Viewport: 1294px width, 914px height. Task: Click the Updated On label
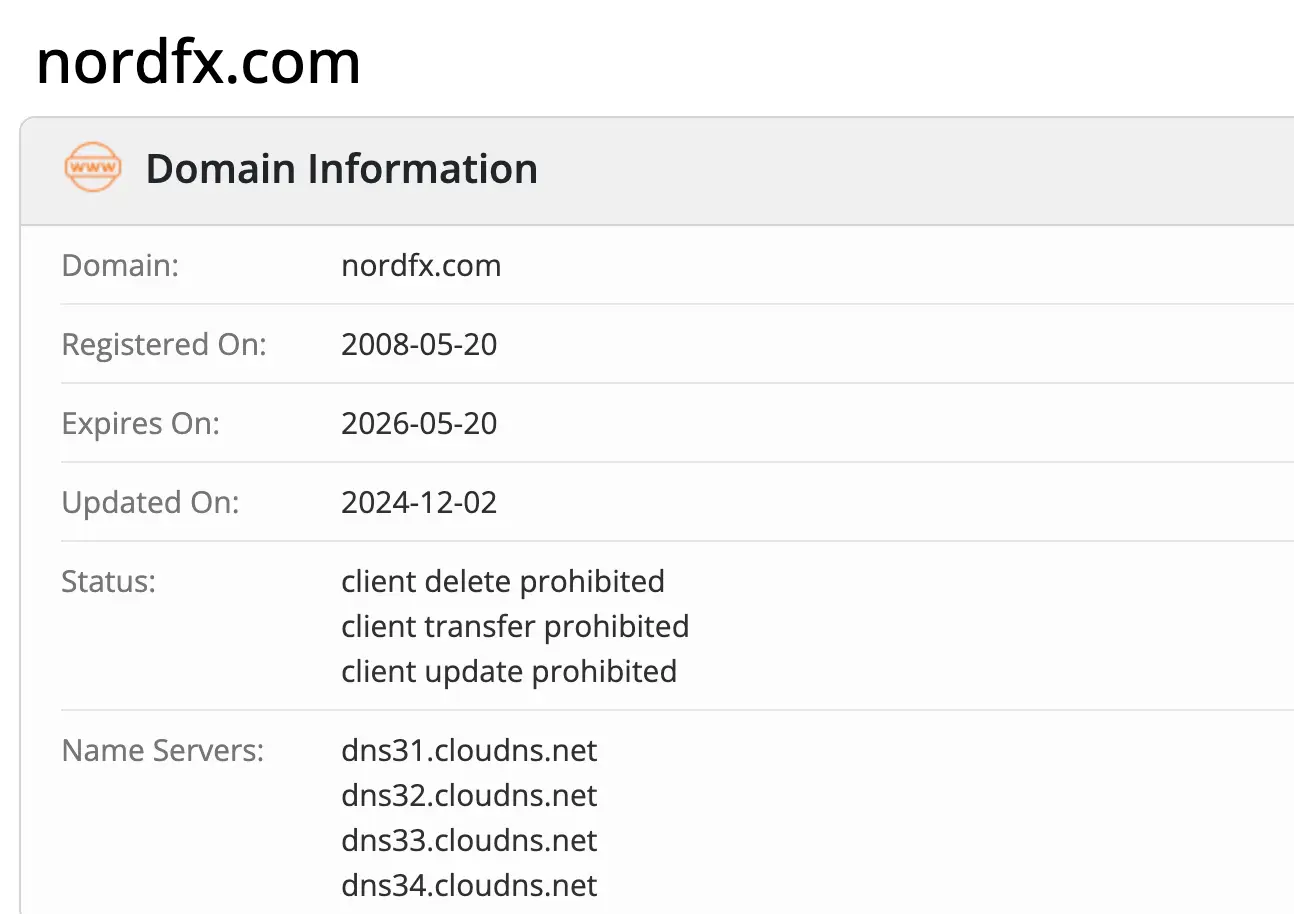coord(150,503)
